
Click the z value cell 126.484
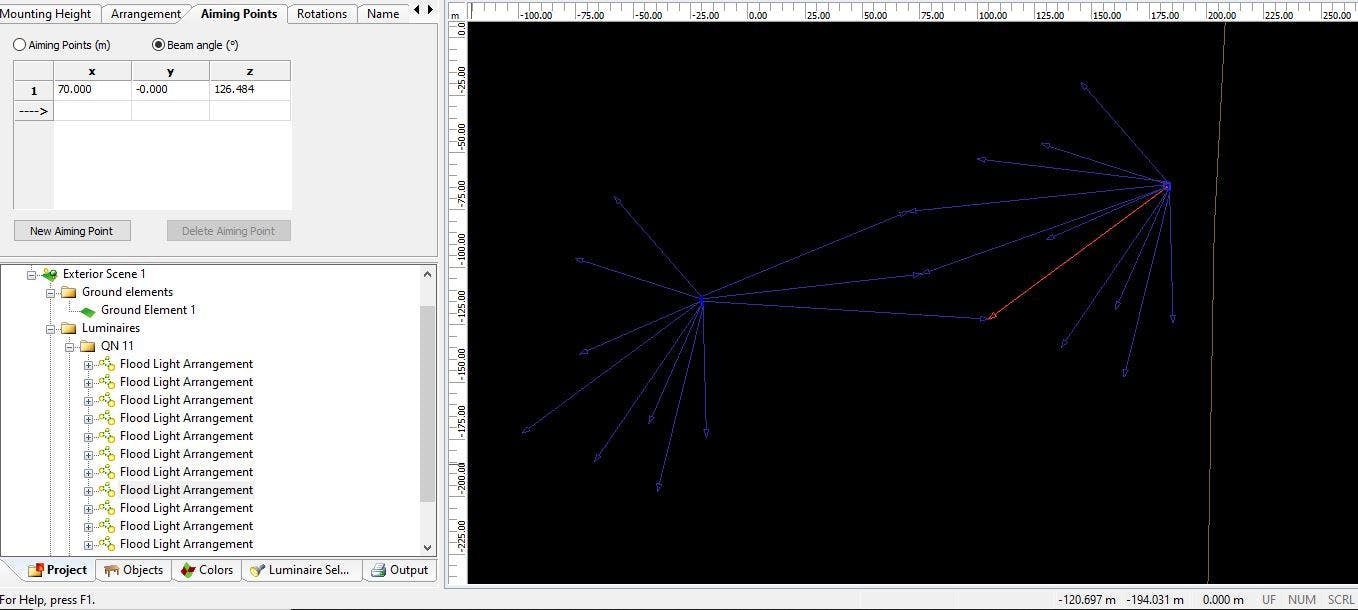coord(250,90)
